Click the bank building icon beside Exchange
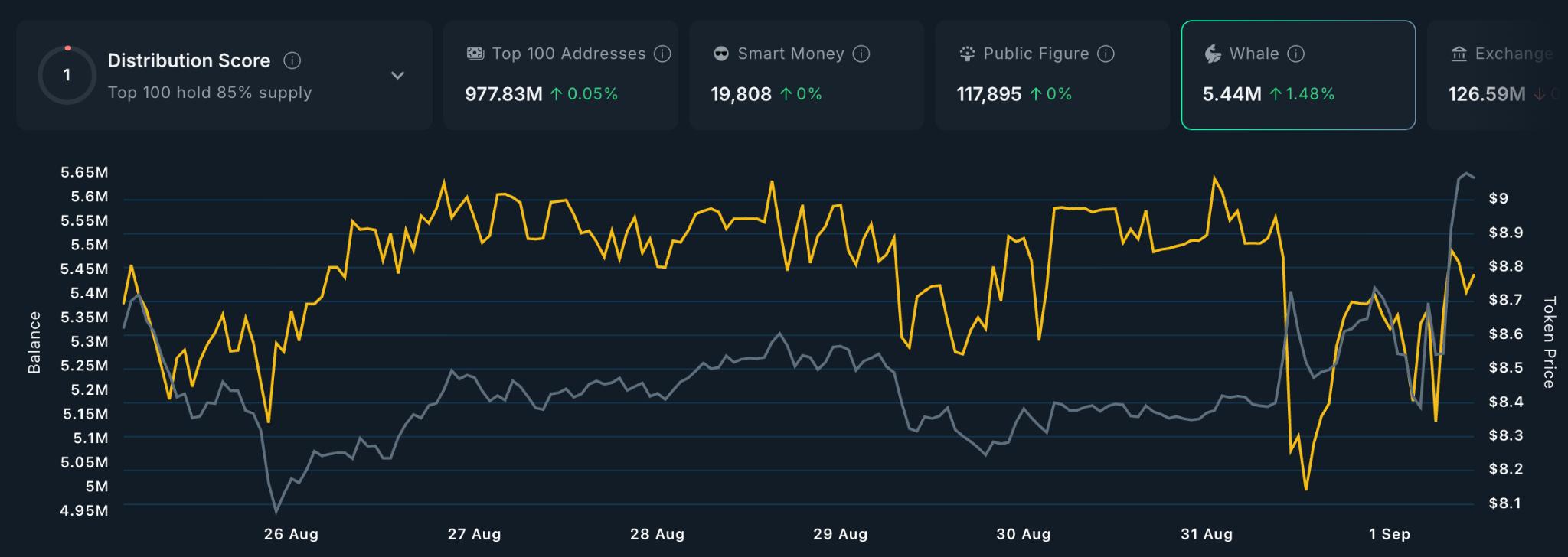This screenshot has height=557, width=1568. pyautogui.click(x=1459, y=54)
